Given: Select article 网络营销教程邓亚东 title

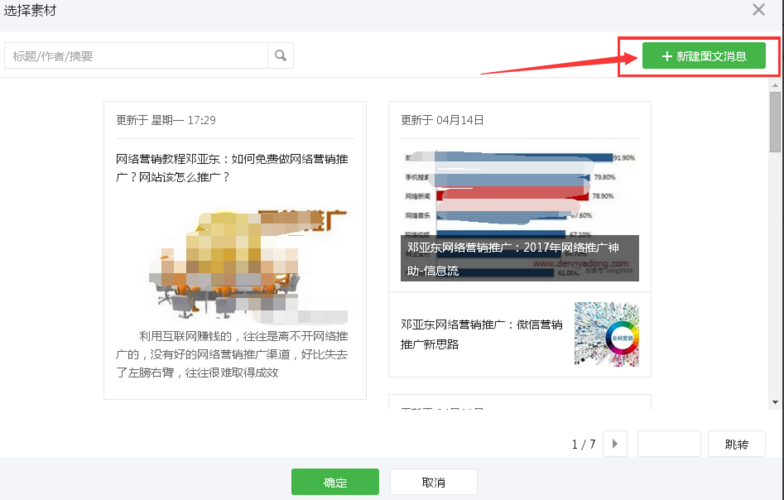Looking at the screenshot, I should click(x=232, y=168).
